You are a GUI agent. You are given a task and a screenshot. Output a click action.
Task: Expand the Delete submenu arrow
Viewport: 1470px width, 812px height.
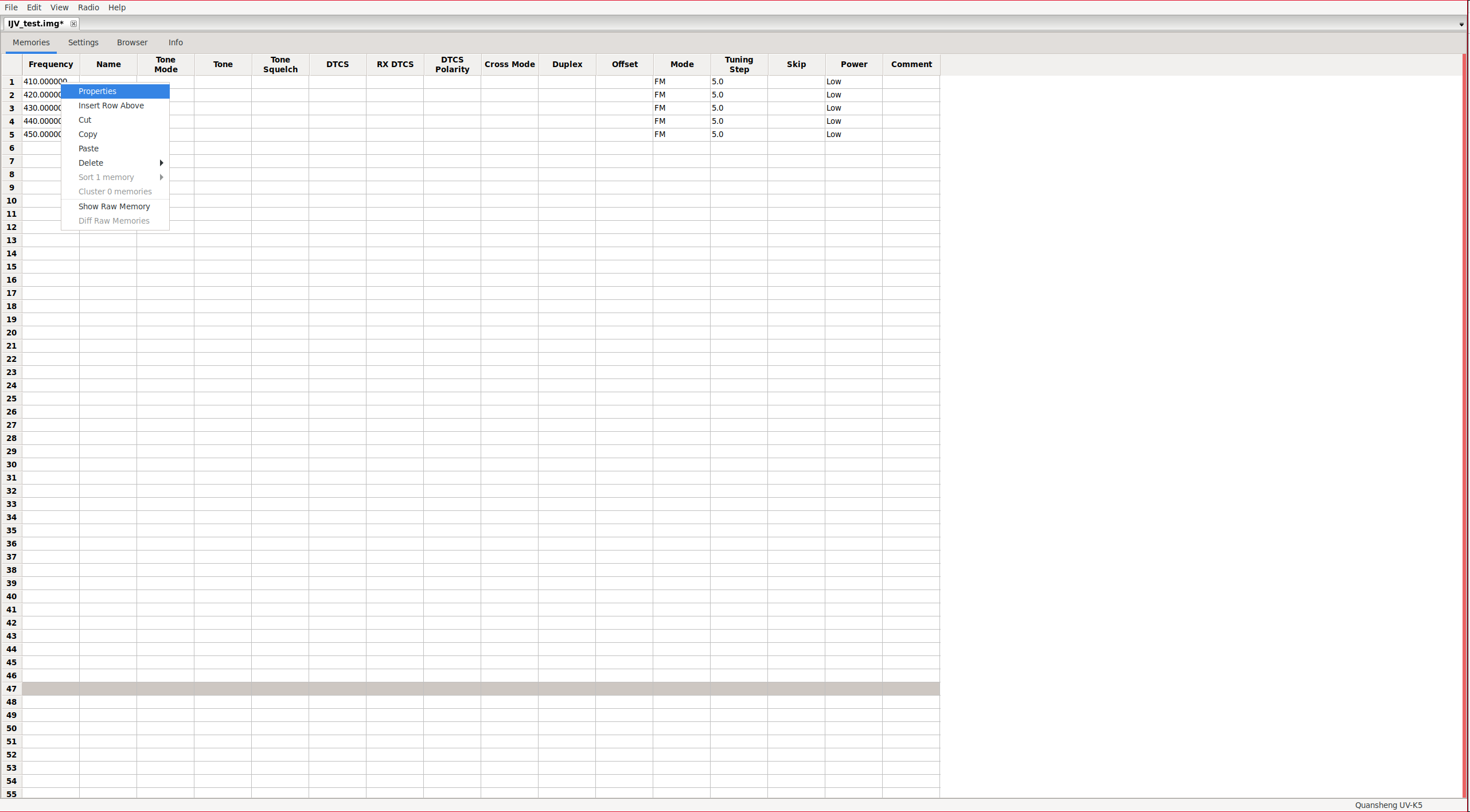click(161, 163)
